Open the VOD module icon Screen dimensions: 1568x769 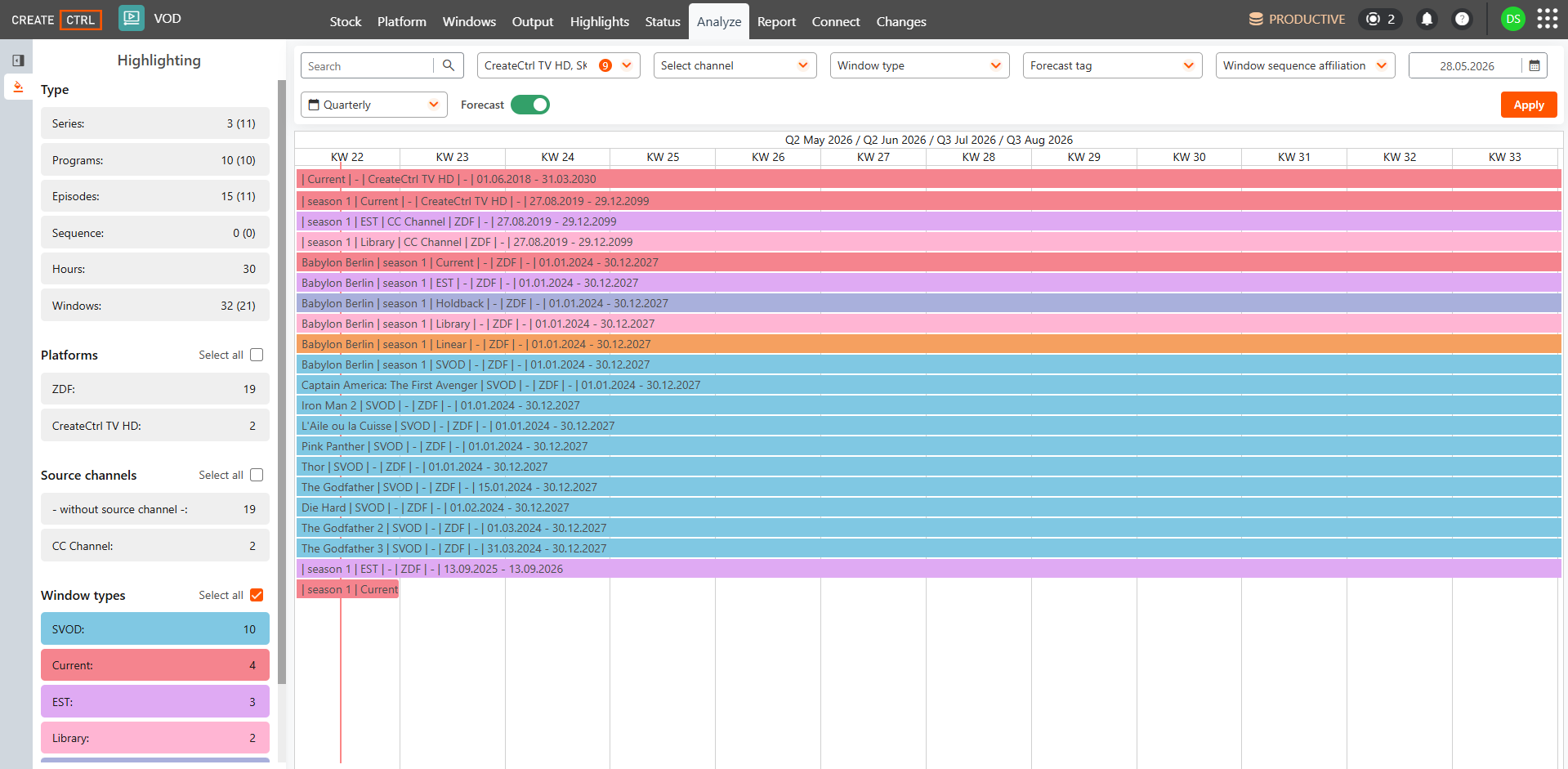(132, 18)
